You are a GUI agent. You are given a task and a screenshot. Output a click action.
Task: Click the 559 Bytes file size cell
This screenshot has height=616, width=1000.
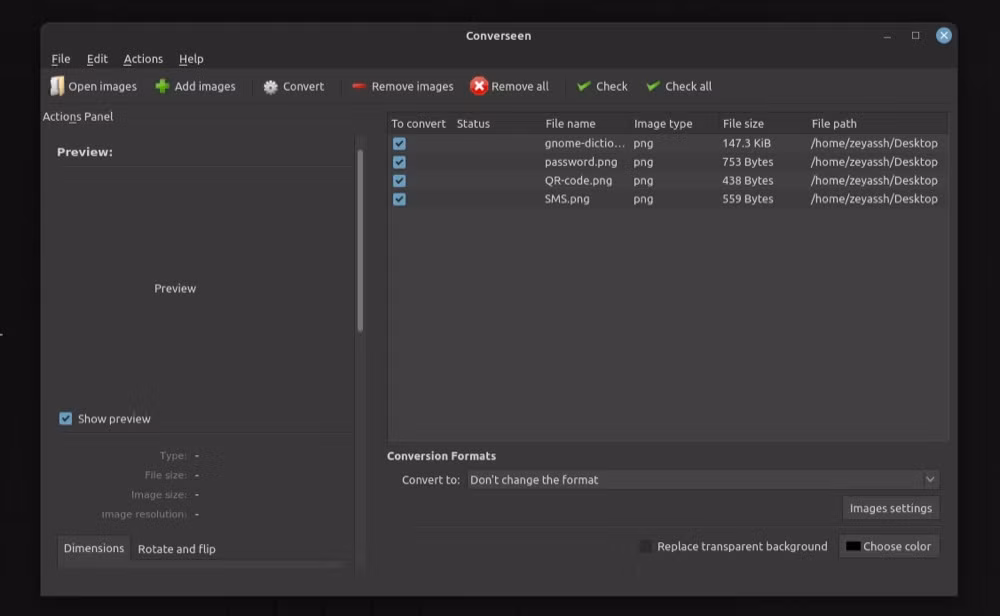click(x=747, y=199)
